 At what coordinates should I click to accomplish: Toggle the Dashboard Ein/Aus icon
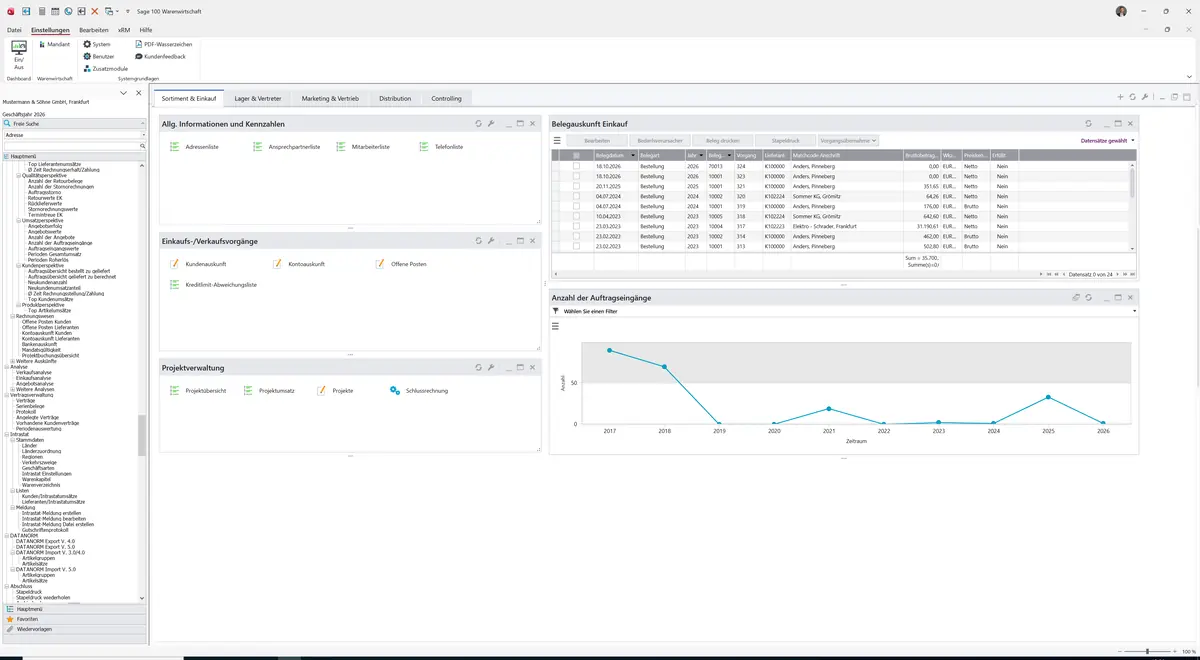18,55
